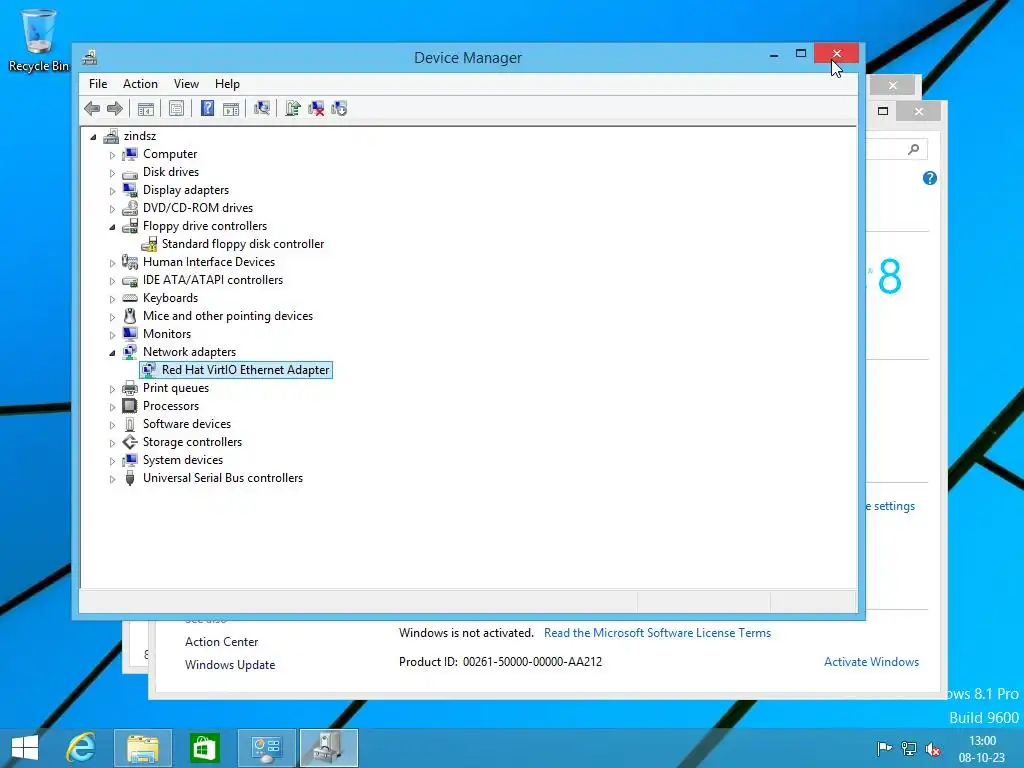
Task: Open Internet Explorer from the taskbar
Action: pos(81,748)
